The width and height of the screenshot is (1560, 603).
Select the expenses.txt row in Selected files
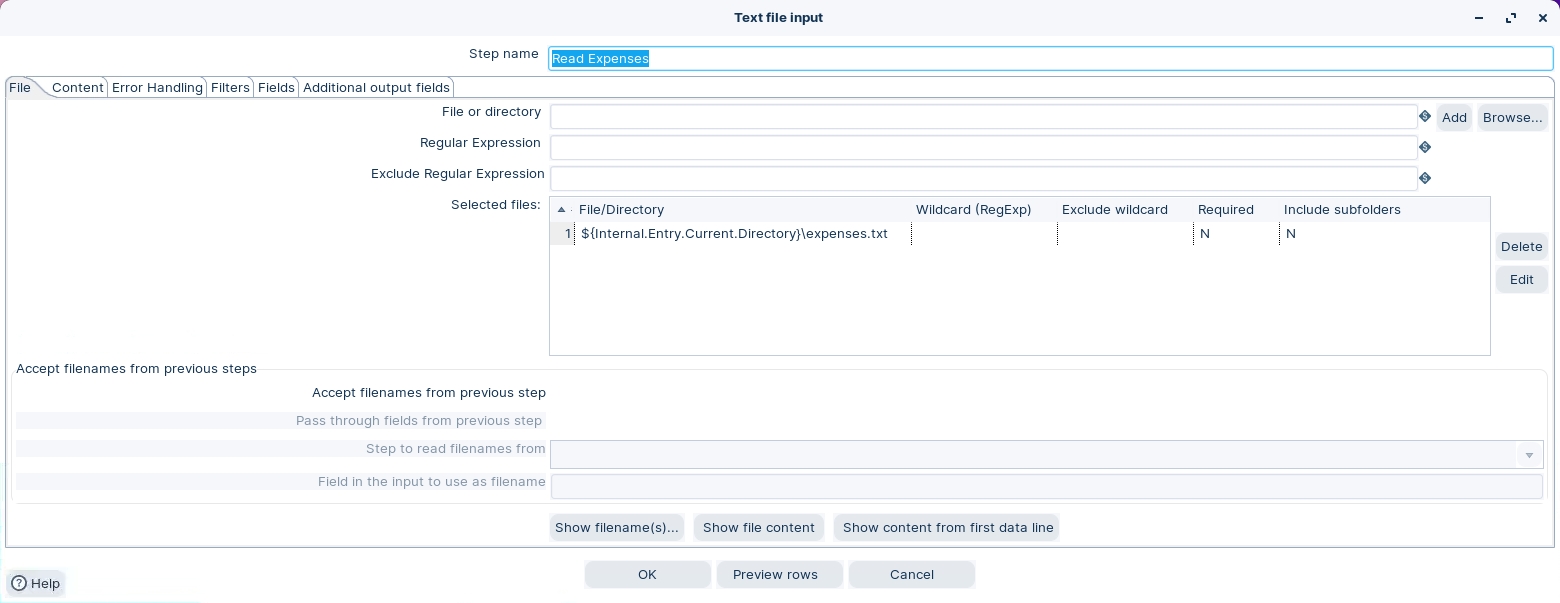click(x=734, y=234)
